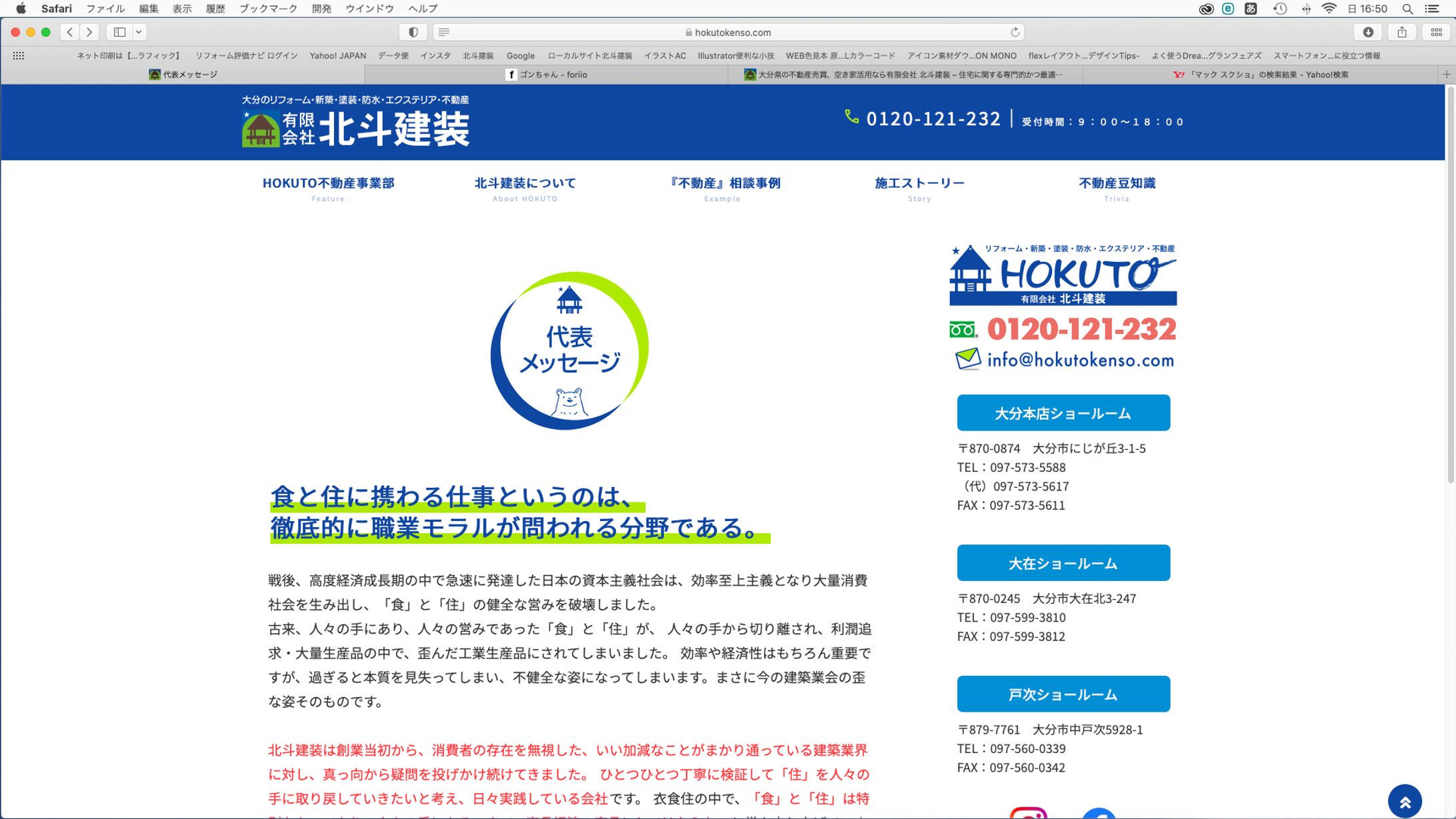The image size is (1456, 819).
Task: Click the envelope icon beside info@hokutokenso.com
Action: pos(968,359)
